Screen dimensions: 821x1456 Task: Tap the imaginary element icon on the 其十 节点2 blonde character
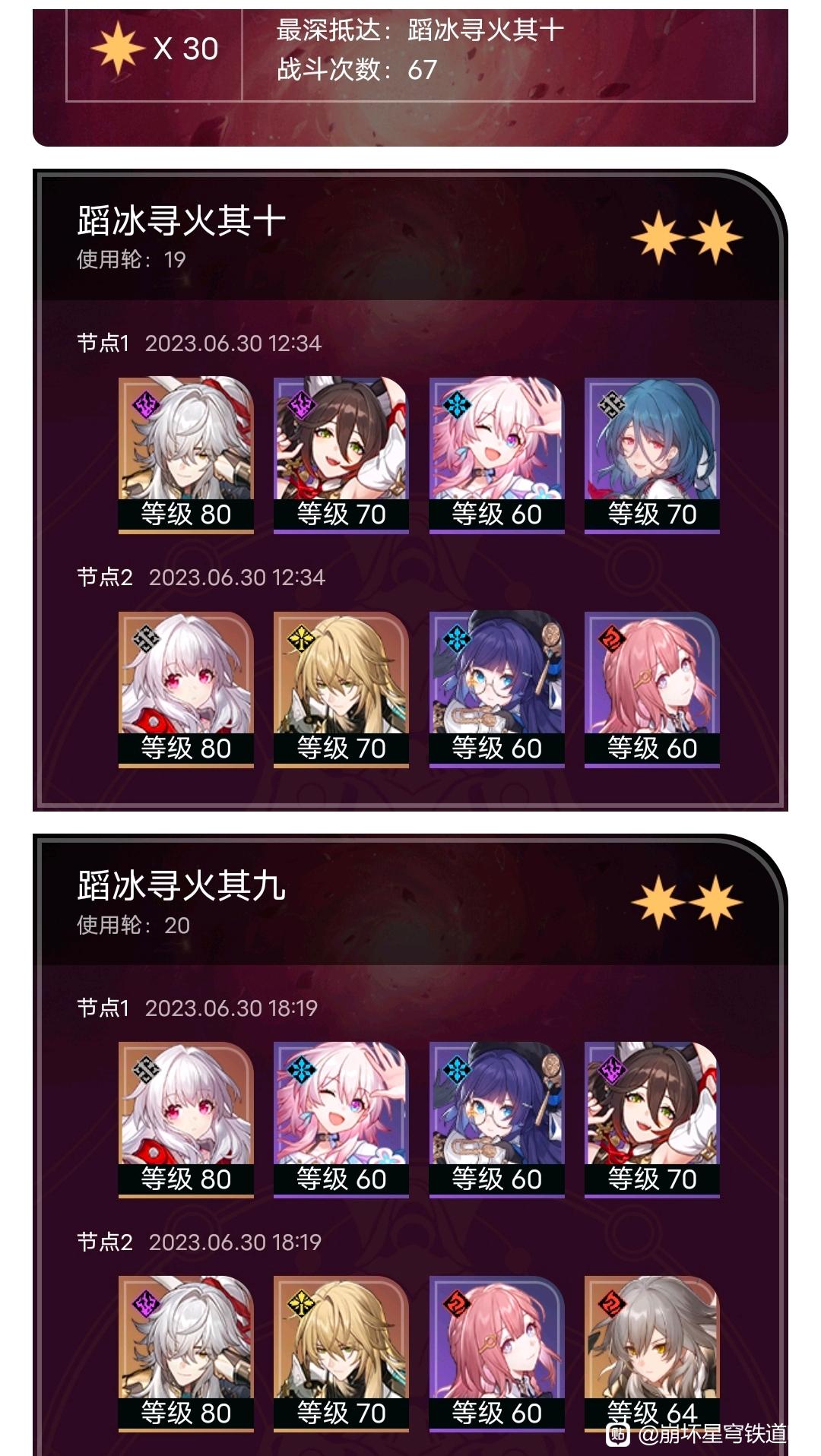tap(301, 638)
